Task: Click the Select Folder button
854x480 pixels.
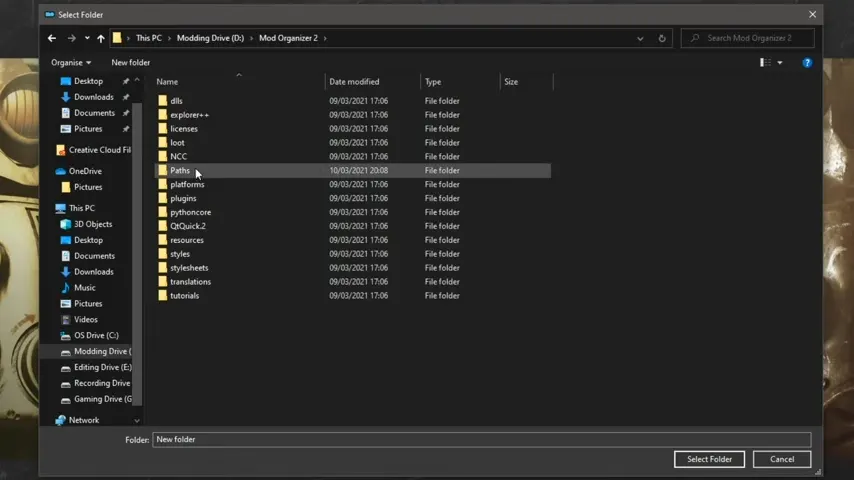Action: pos(709,459)
